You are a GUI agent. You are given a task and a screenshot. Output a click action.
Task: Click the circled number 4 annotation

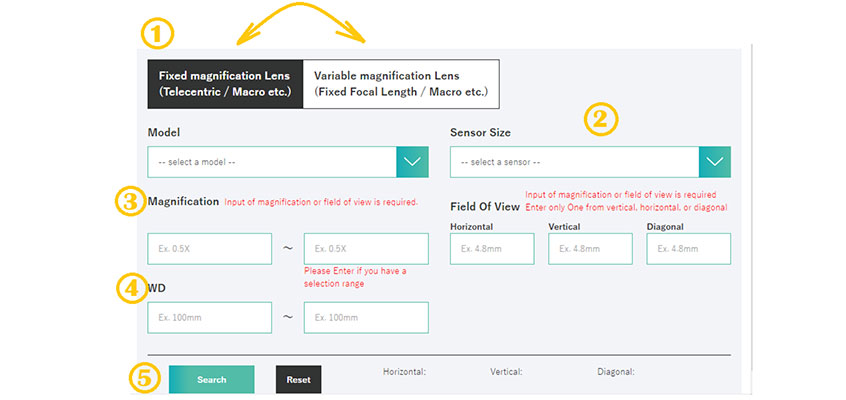tap(131, 288)
